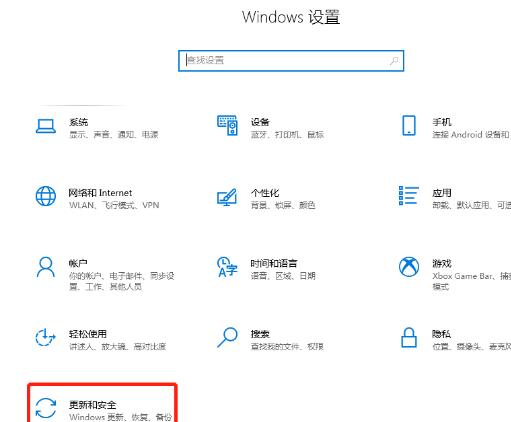The width and height of the screenshot is (511, 422).
Task: Click the 显示、声音、通知、电源 description
Action: pyautogui.click(x=114, y=135)
